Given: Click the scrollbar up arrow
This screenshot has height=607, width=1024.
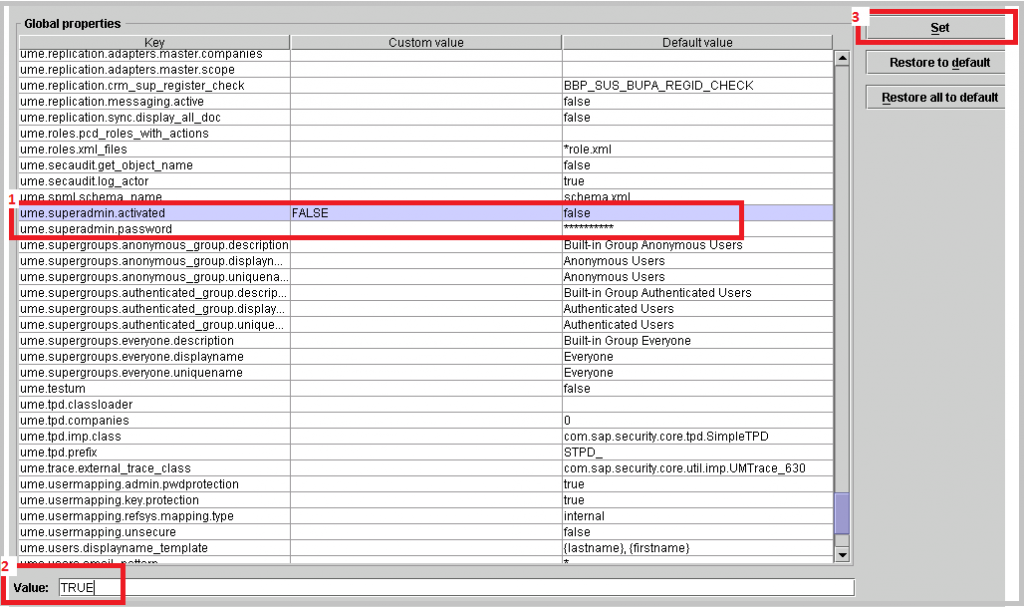Looking at the screenshot, I should coord(840,56).
